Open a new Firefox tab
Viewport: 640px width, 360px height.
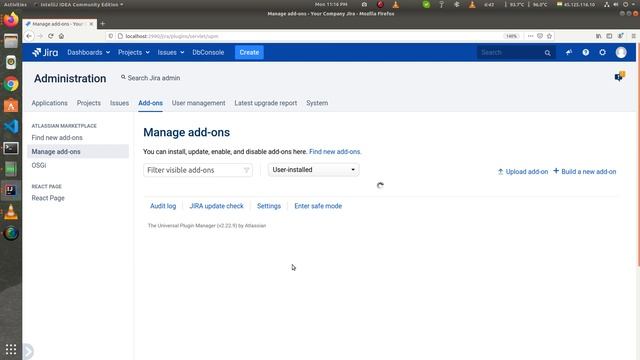[102, 24]
